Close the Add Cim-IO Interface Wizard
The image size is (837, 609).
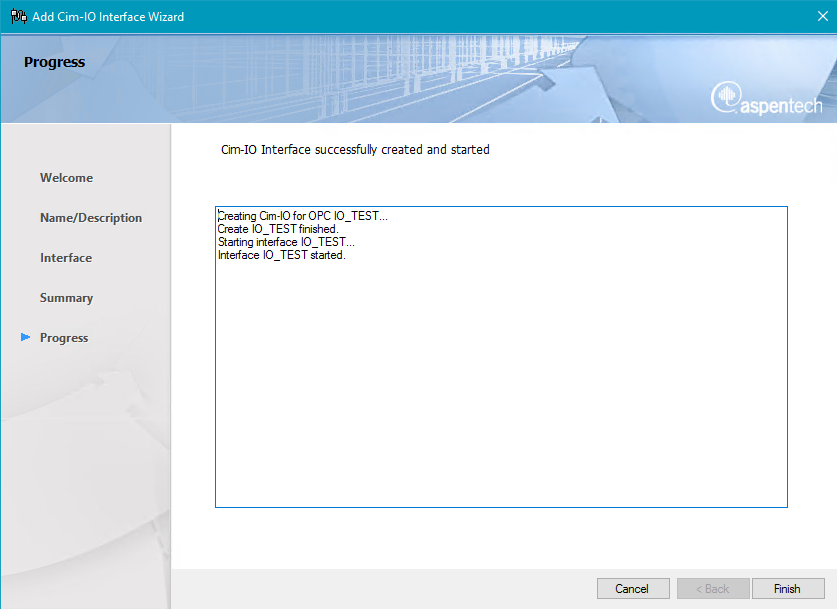823,17
